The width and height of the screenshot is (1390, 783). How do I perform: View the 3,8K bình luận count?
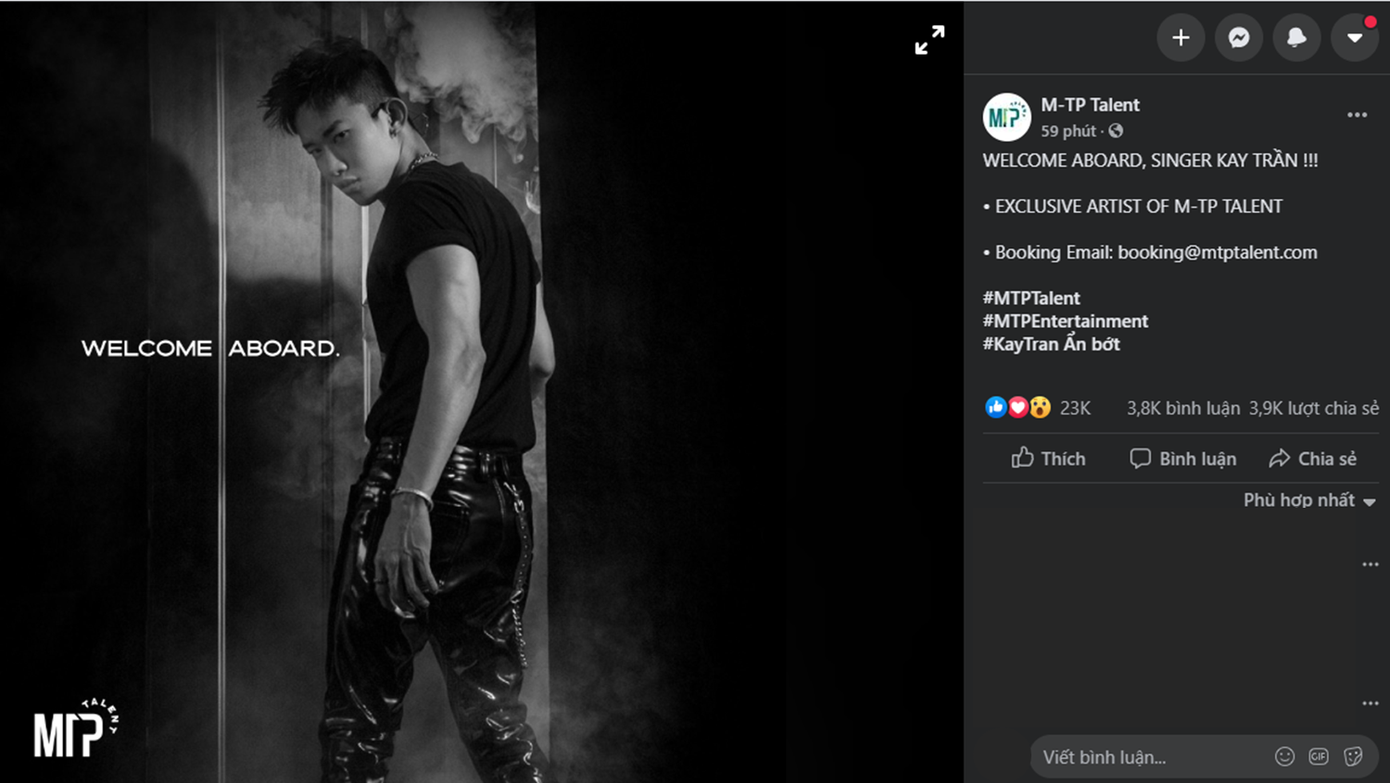[x=1183, y=408]
